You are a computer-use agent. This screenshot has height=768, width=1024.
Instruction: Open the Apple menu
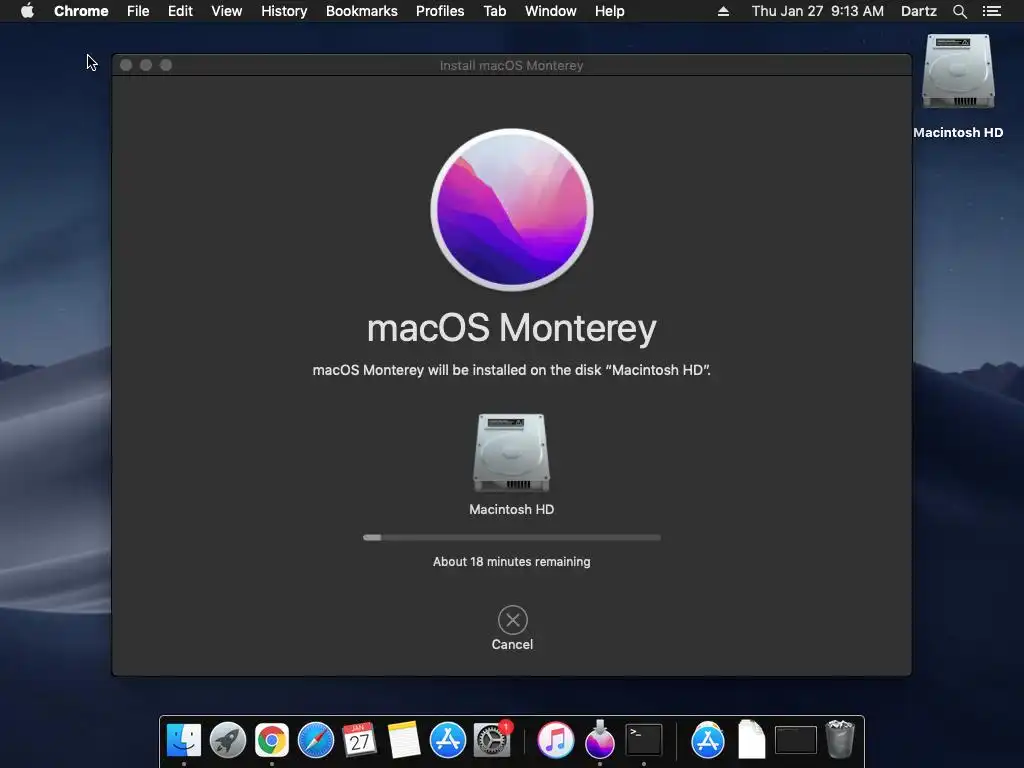pos(27,11)
